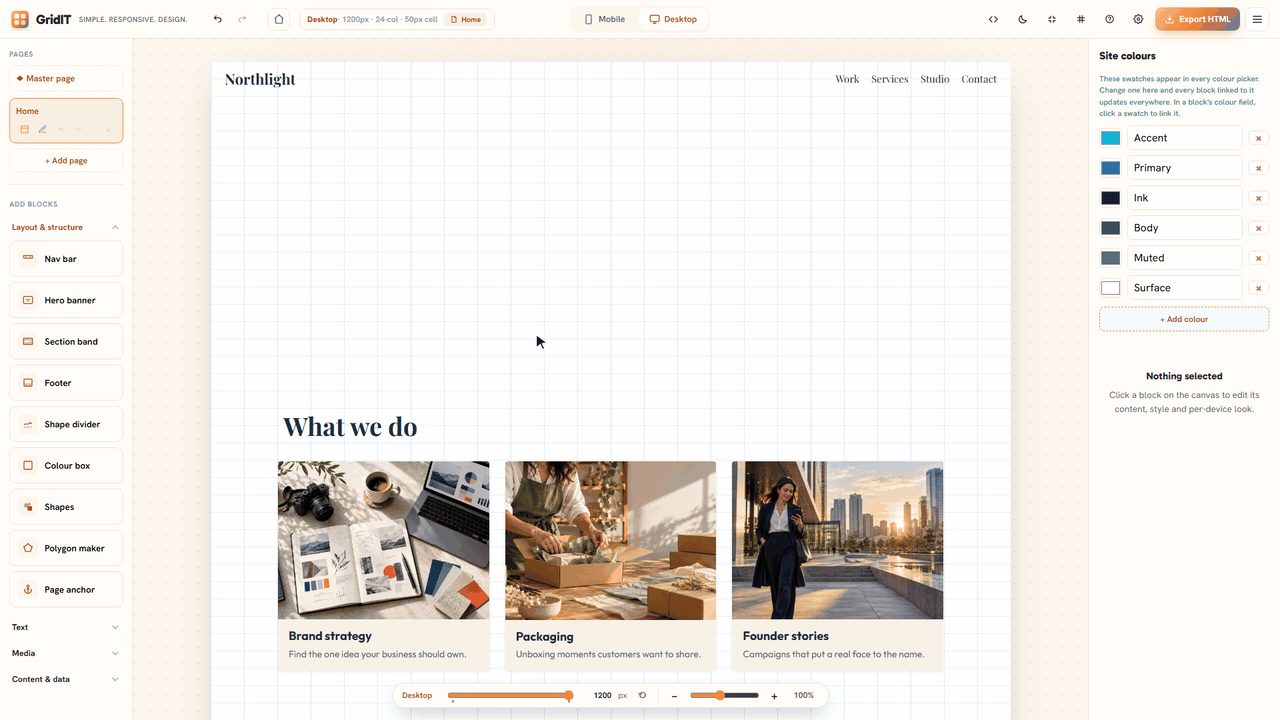The width and height of the screenshot is (1280, 720).
Task: Click the pencil icon on the Home page
Action: pyautogui.click(x=43, y=129)
